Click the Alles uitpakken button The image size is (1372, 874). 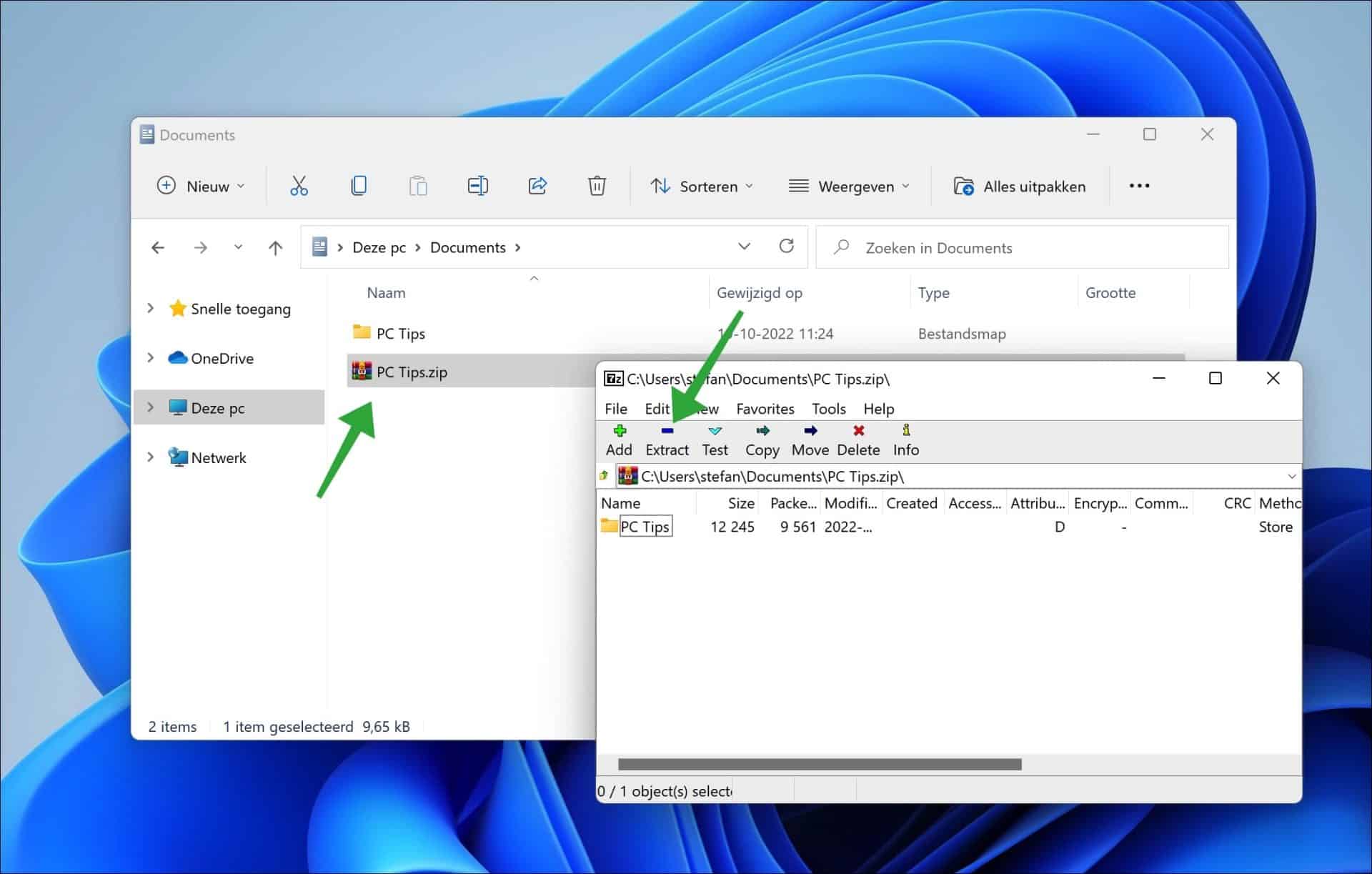click(x=1020, y=186)
